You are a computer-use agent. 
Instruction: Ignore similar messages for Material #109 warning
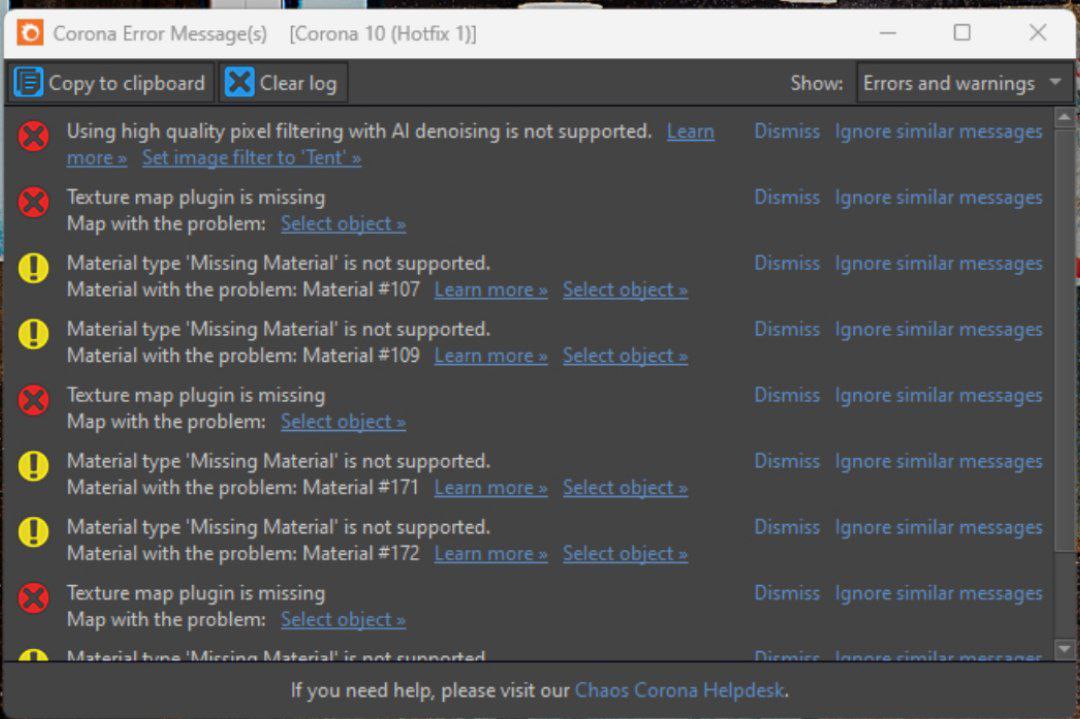(938, 329)
